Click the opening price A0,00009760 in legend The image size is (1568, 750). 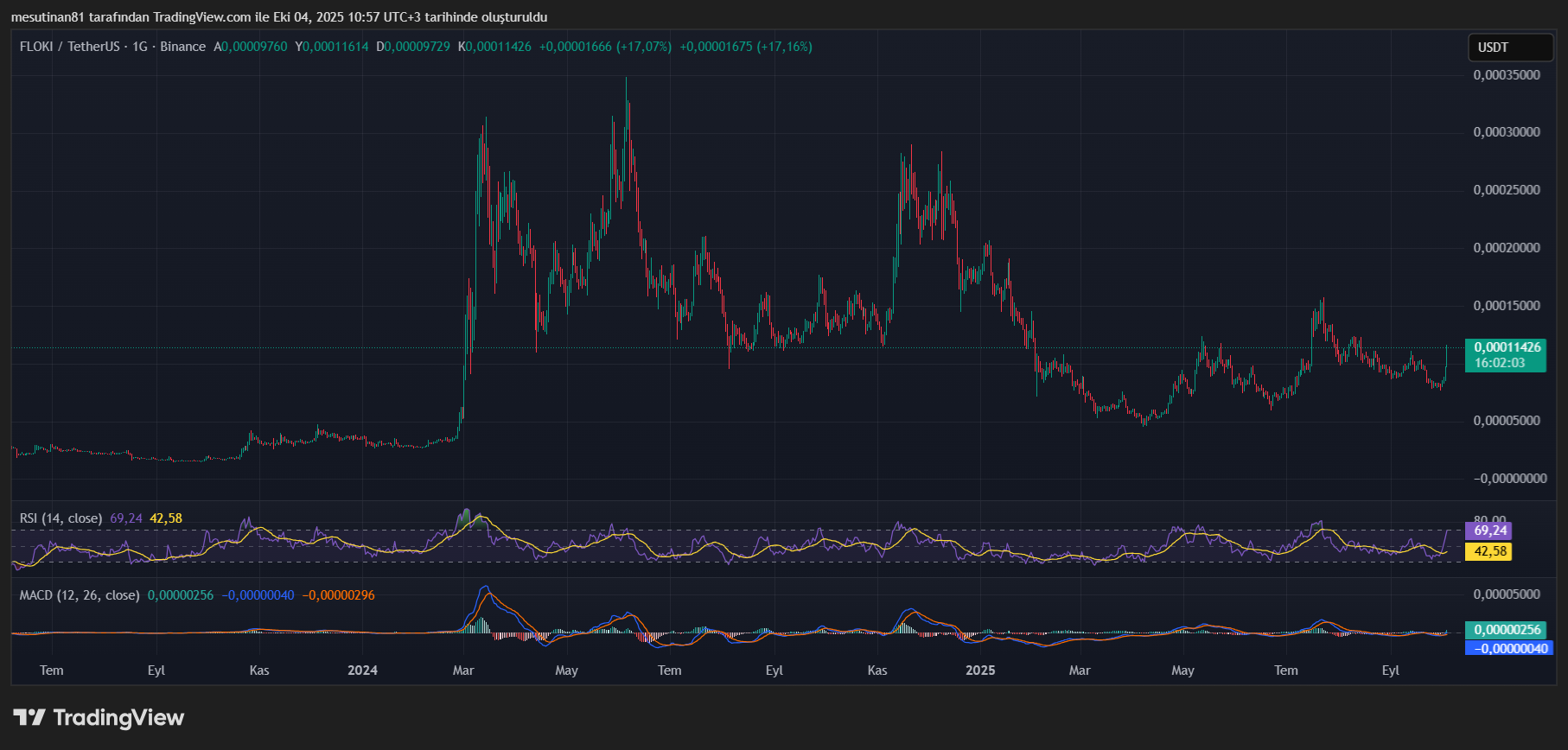[251, 47]
